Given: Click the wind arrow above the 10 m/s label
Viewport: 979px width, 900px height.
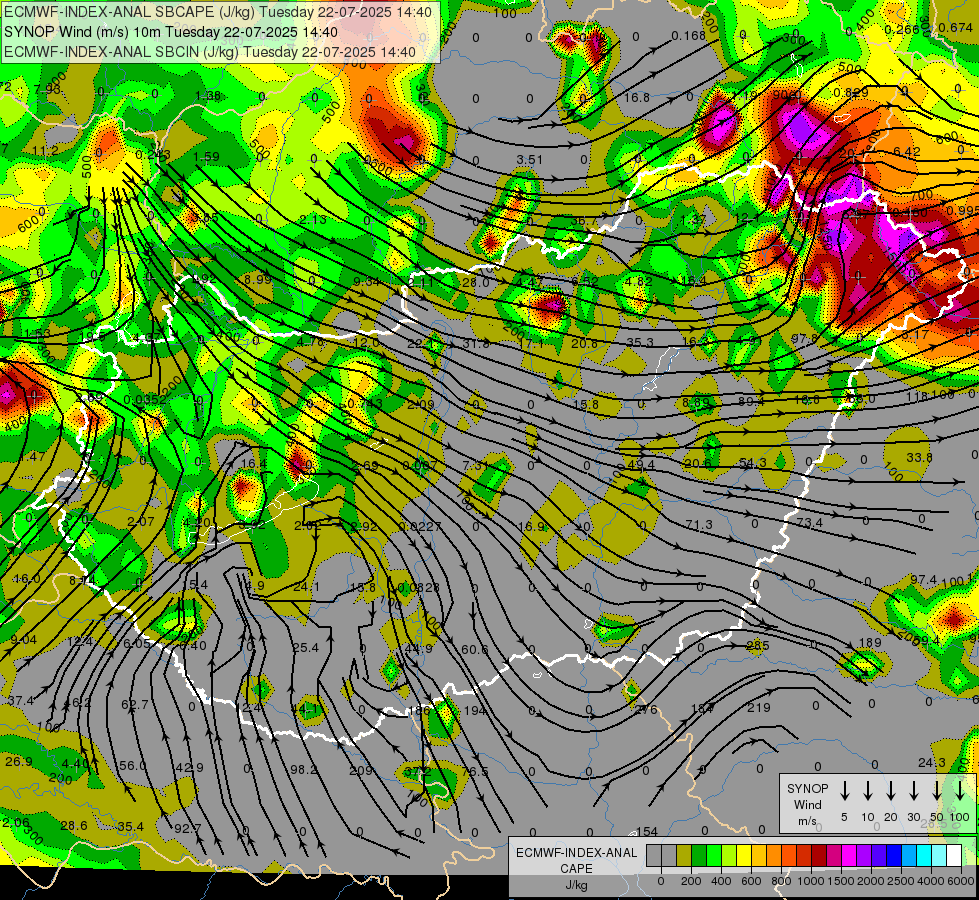Looking at the screenshot, I should [867, 791].
